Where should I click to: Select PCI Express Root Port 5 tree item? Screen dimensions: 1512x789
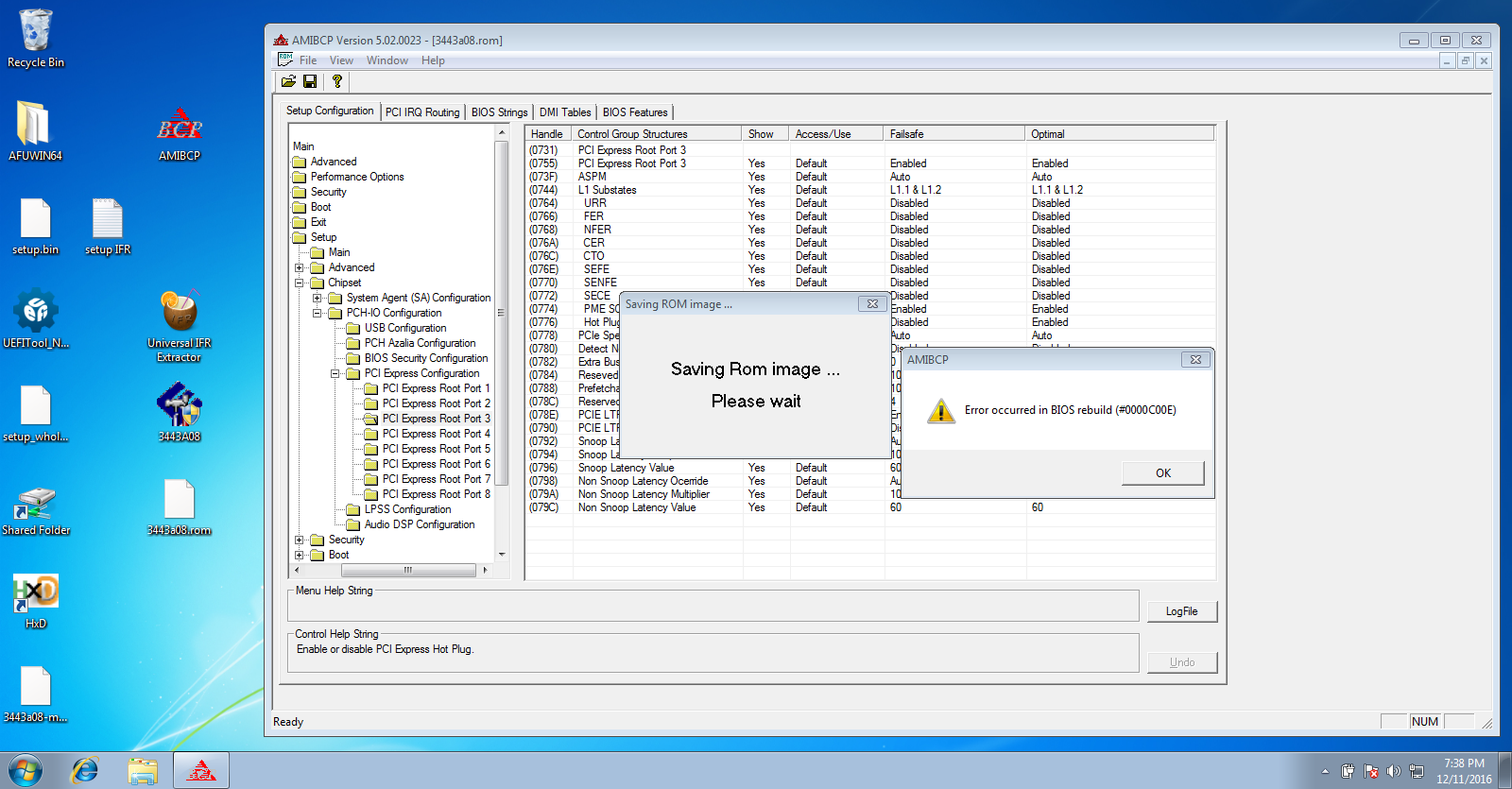[x=436, y=449]
